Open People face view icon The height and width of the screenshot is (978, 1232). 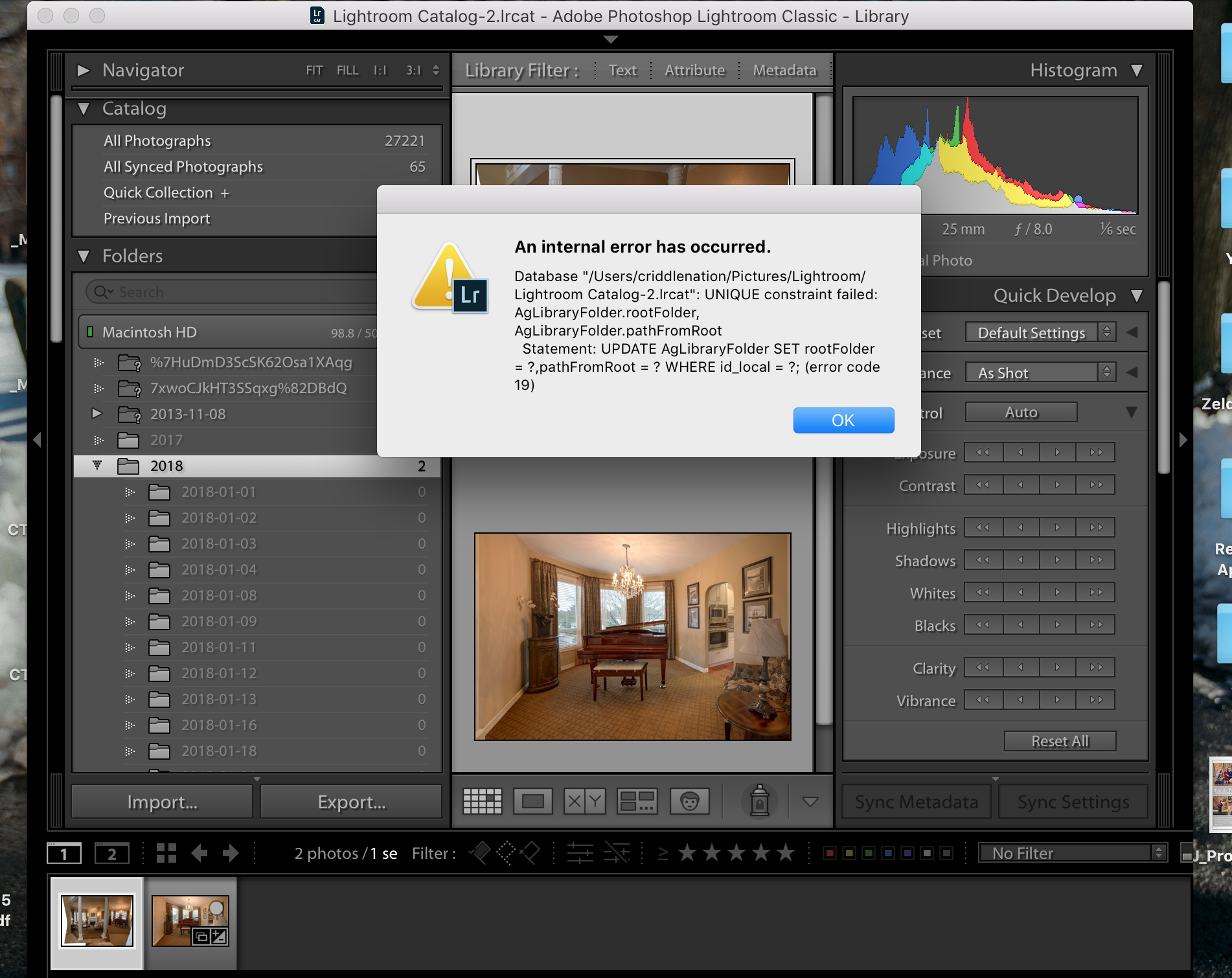690,802
